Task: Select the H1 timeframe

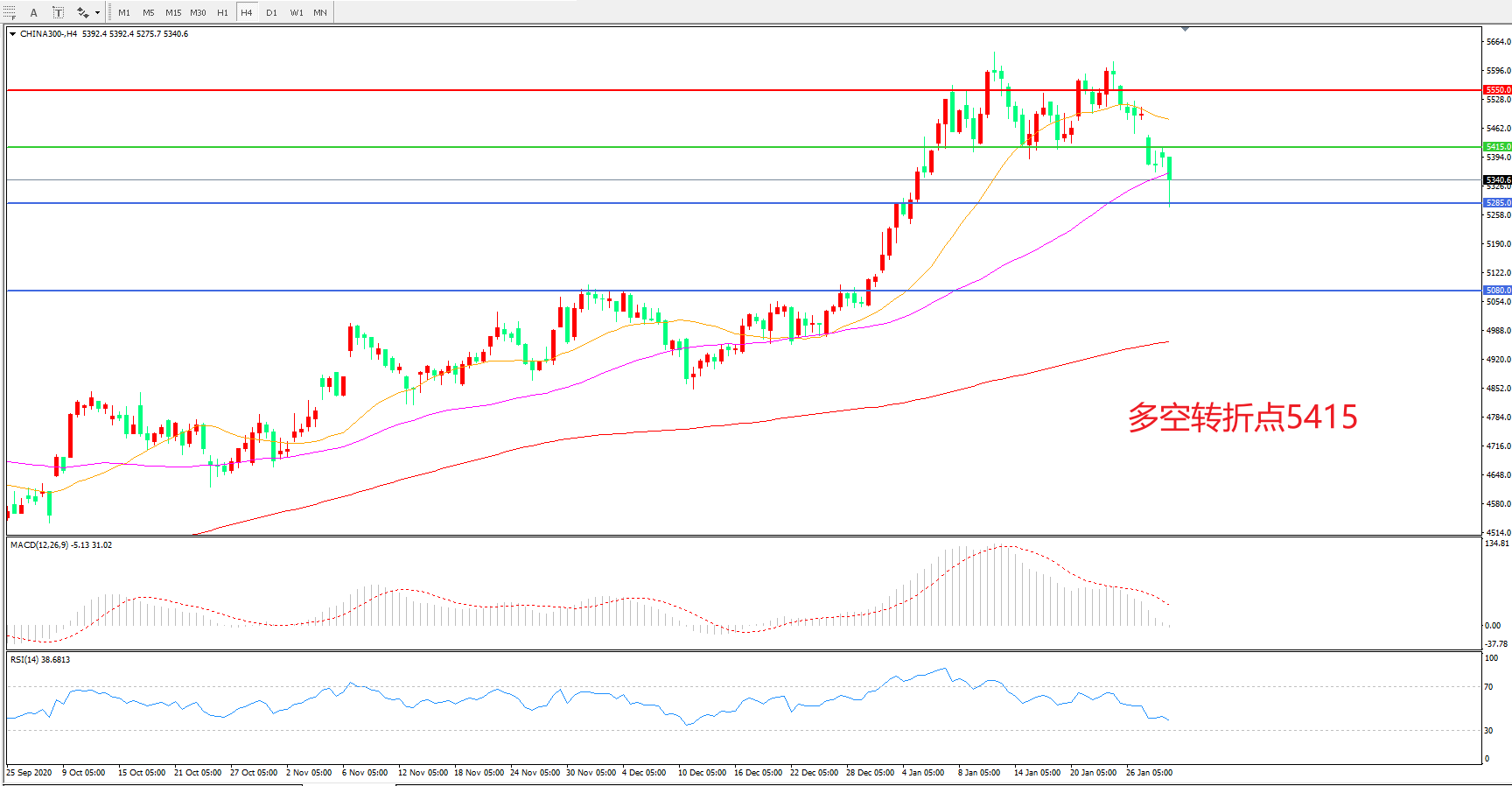Action: pos(223,12)
